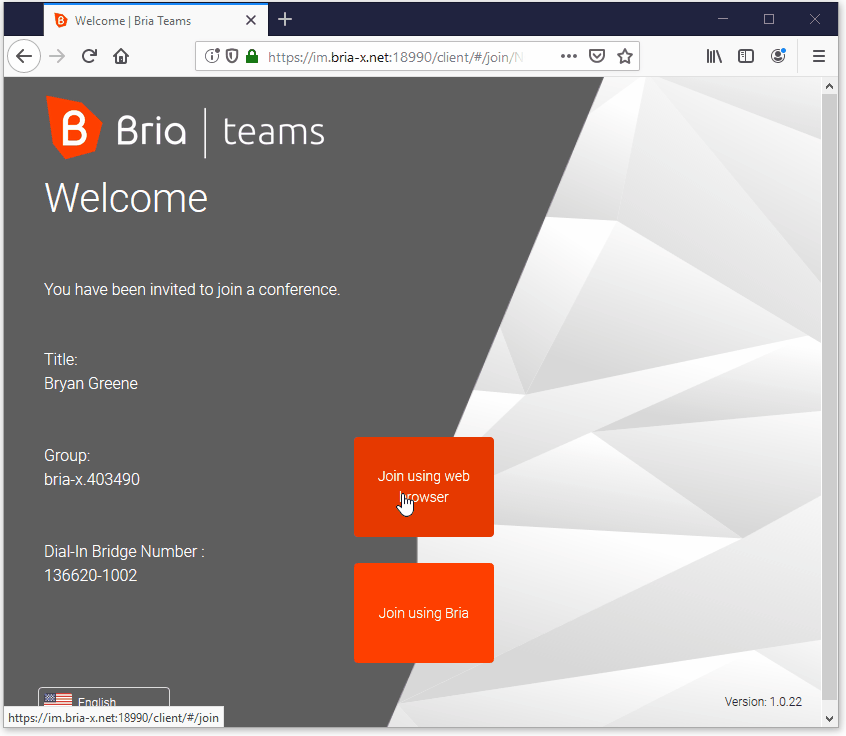846x736 pixels.
Task: Close the browser window
Action: pyautogui.click(x=815, y=19)
